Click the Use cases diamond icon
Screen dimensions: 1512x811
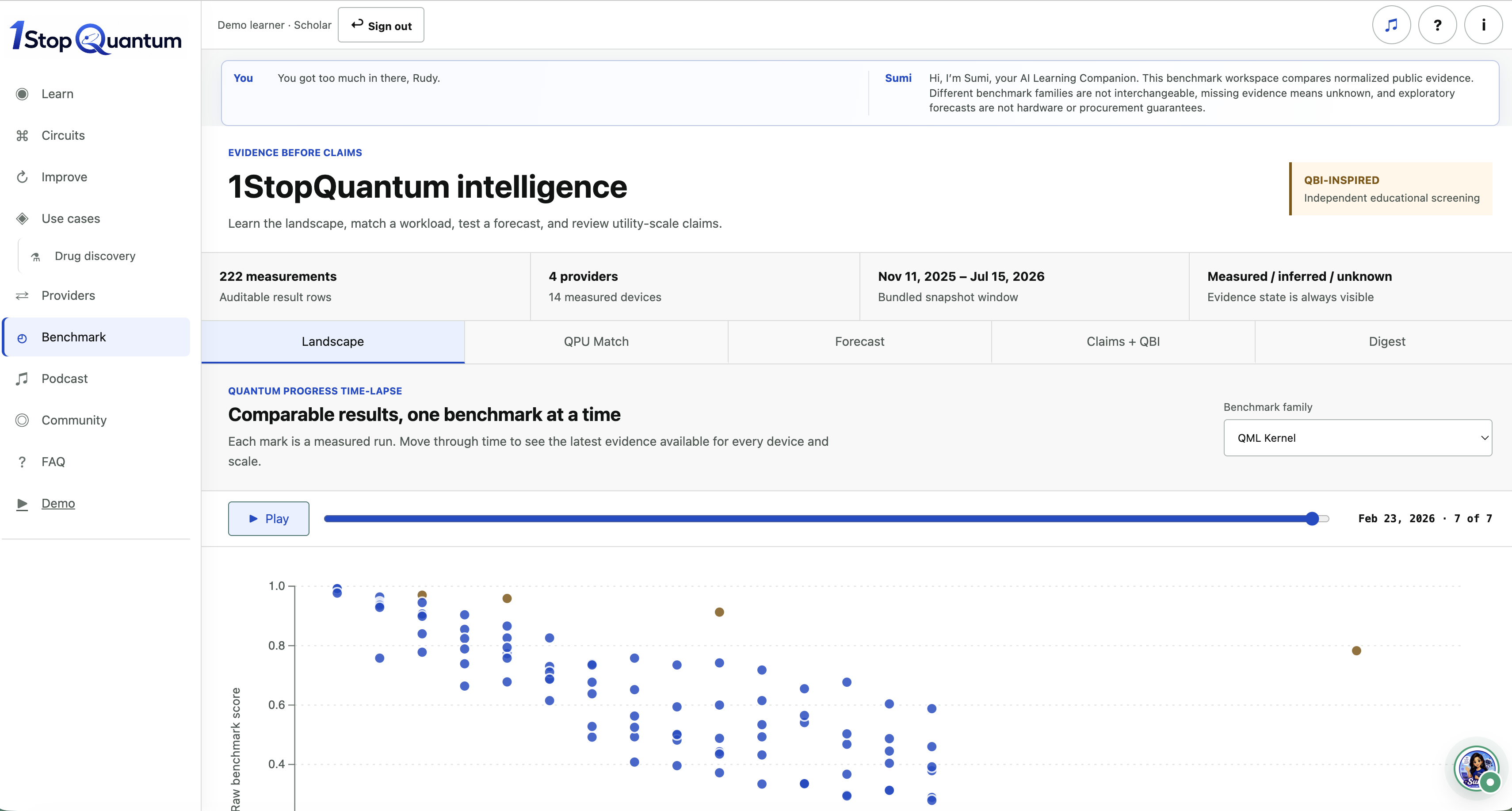coord(22,219)
